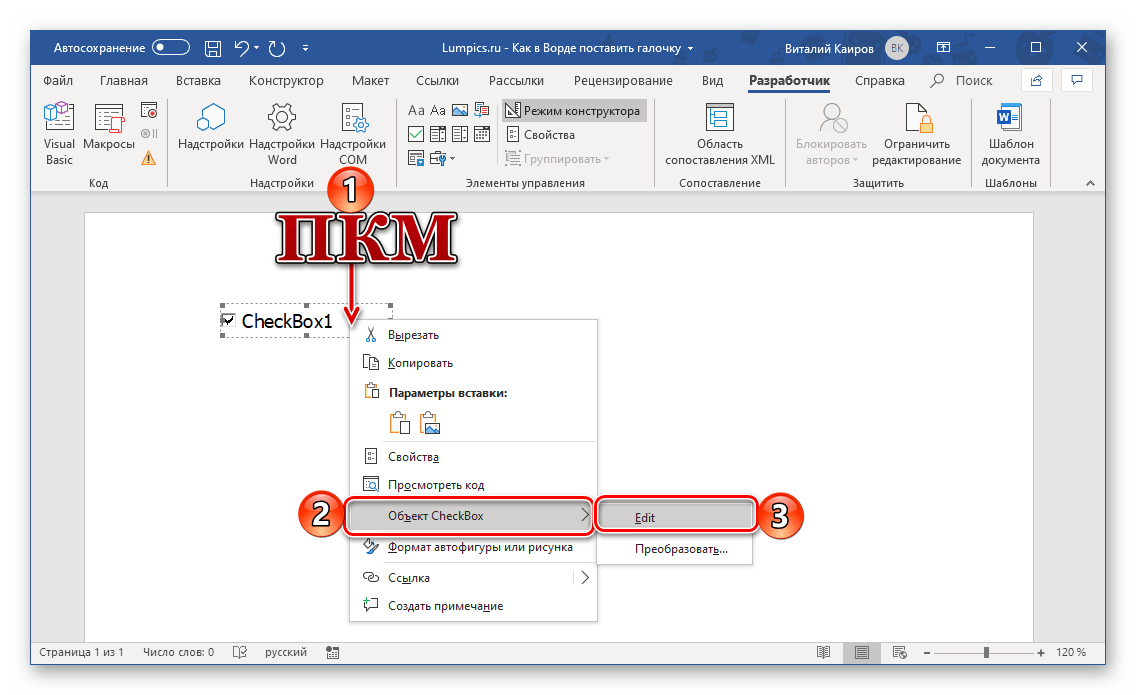Viewport: 1136px width, 695px height.
Task: Click the ВК user avatar
Action: tap(896, 49)
